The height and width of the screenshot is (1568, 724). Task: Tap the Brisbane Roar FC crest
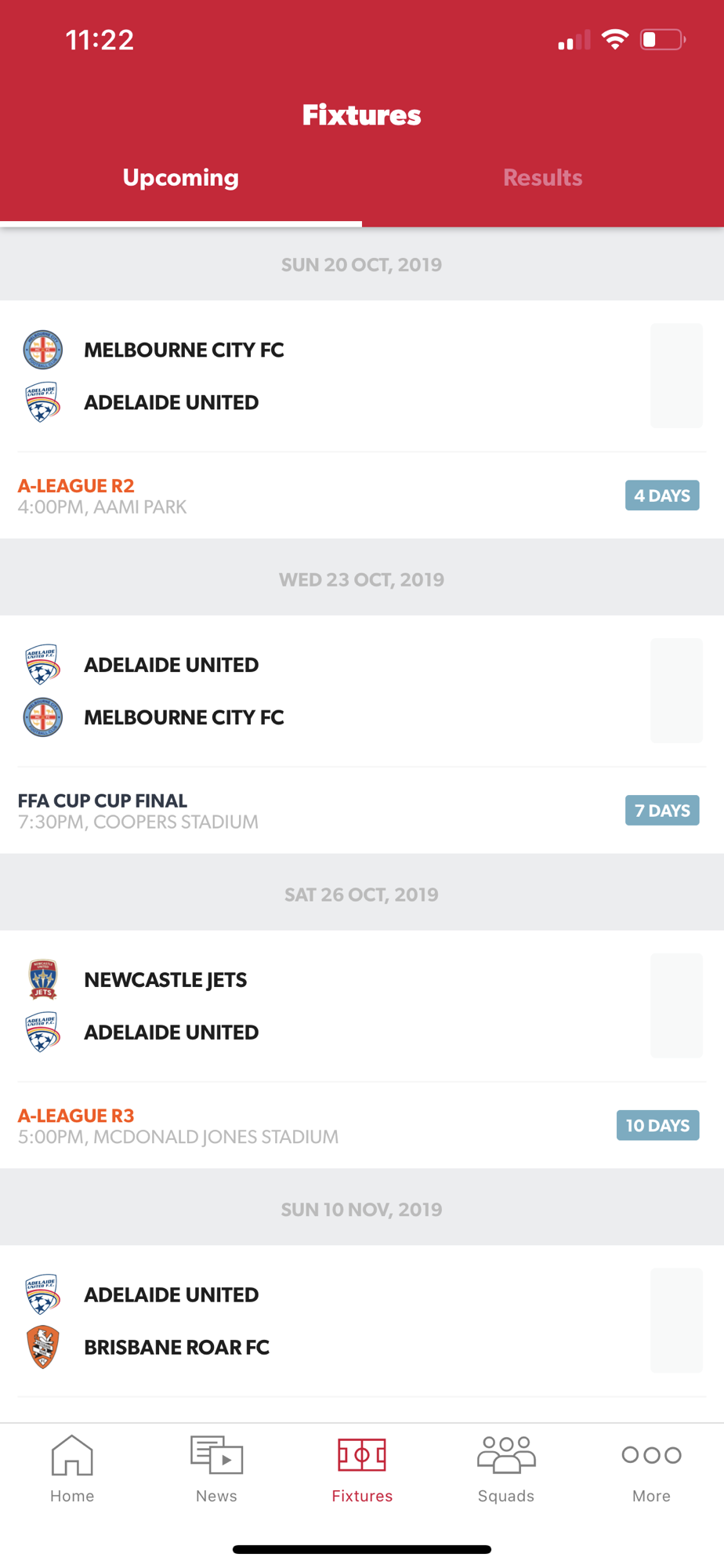click(x=42, y=1347)
